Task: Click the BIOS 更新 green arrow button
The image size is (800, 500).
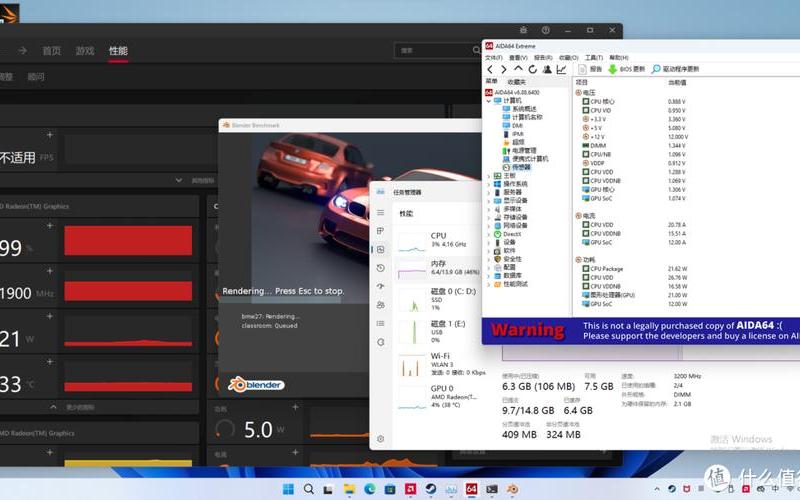Action: [627, 69]
